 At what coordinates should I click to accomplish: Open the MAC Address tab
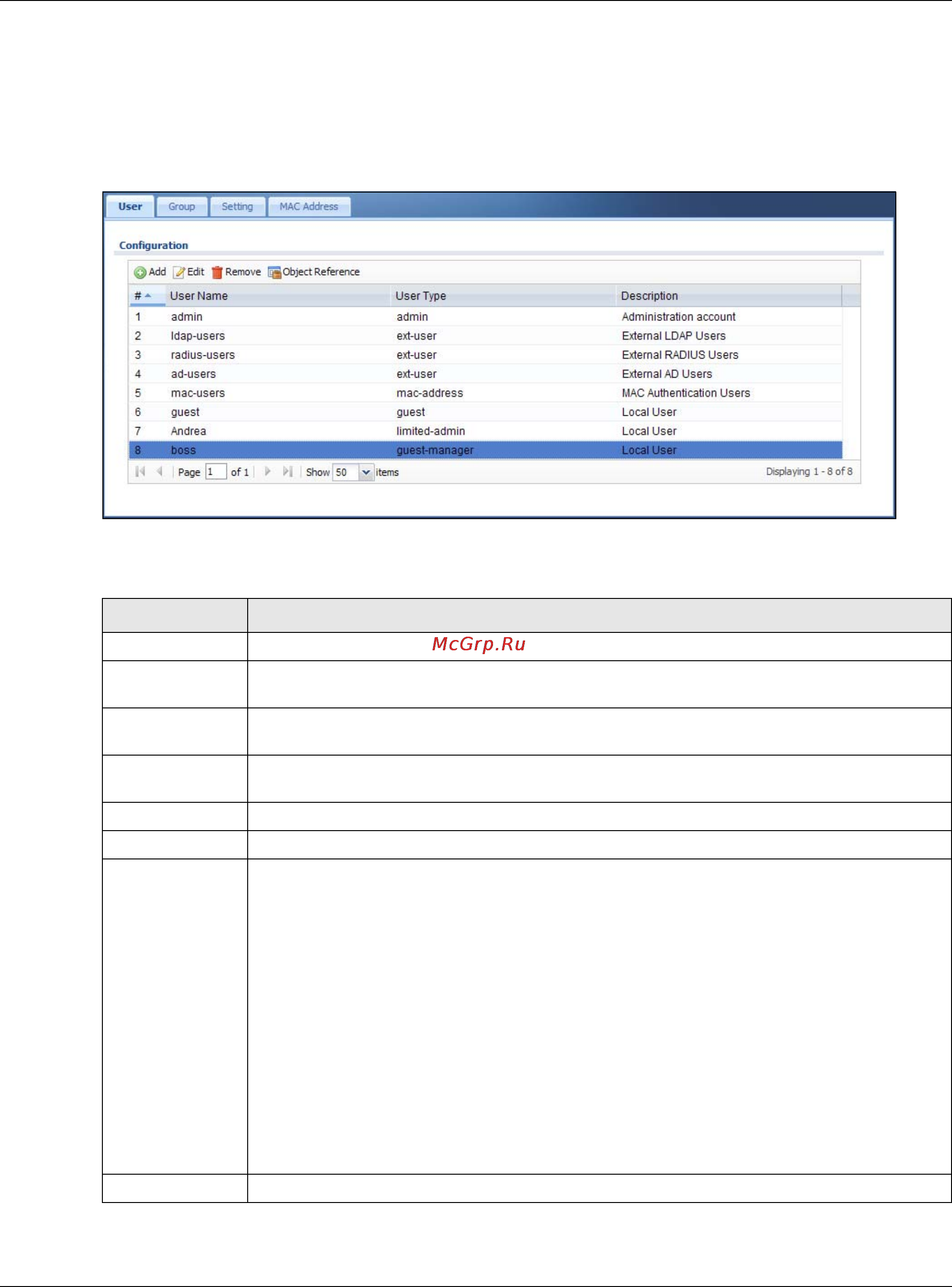coord(309,206)
